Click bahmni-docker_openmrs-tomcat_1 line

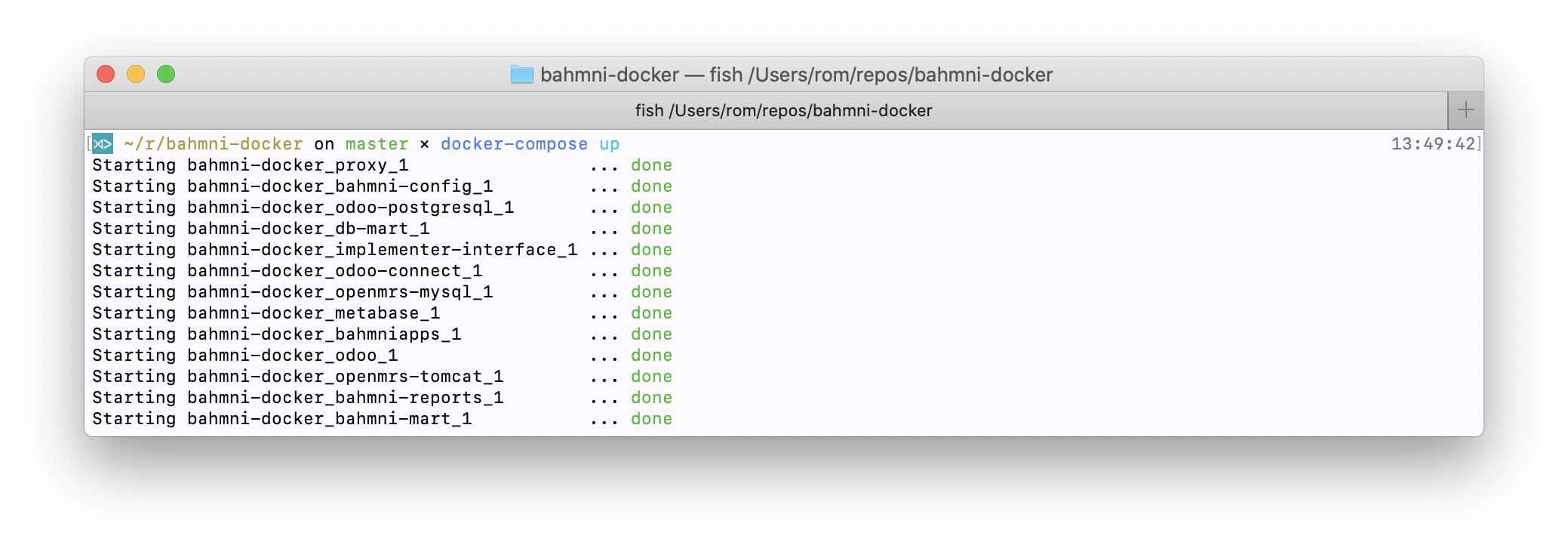pyautogui.click(x=382, y=377)
